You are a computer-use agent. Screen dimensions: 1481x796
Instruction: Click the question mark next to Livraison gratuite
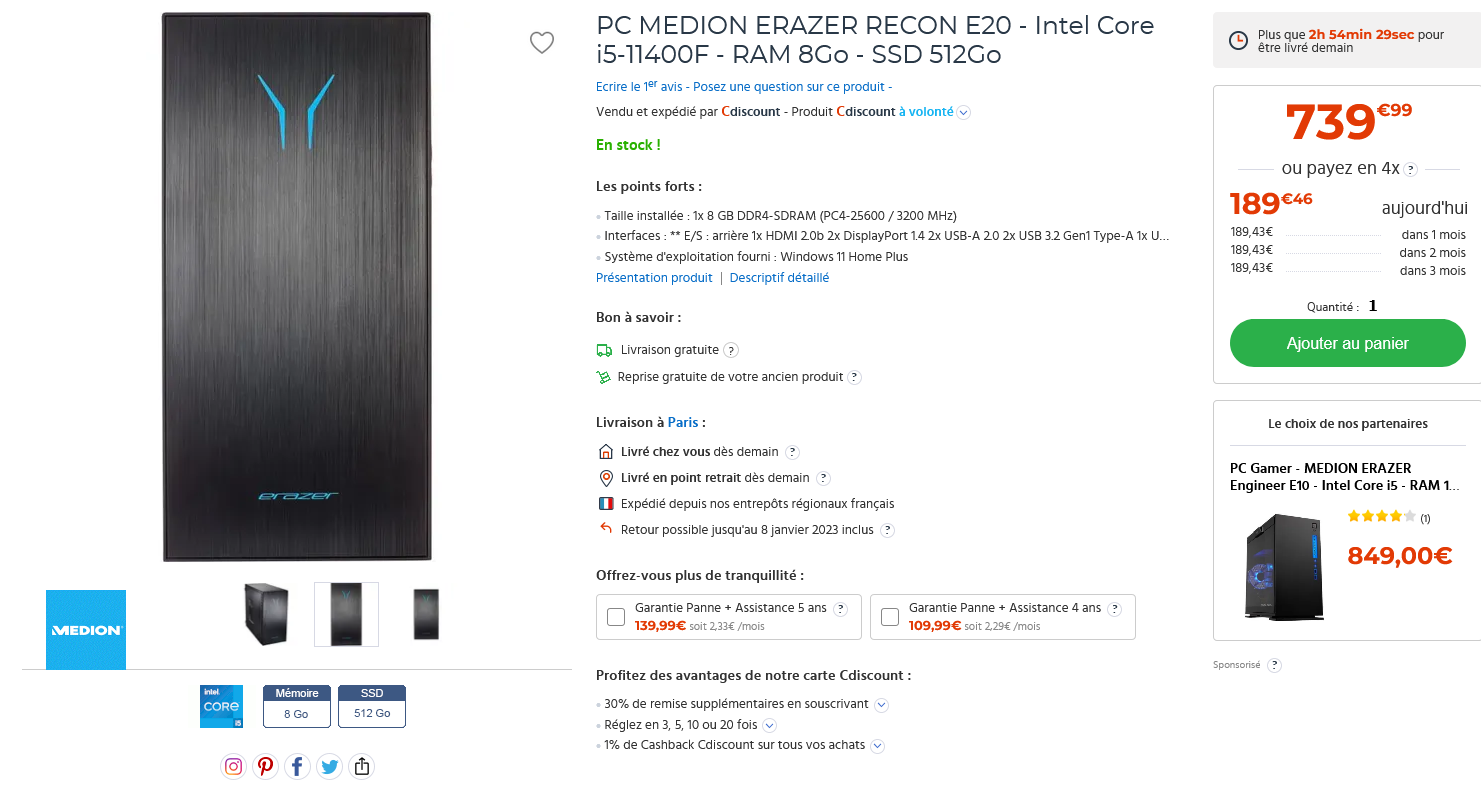[731, 350]
